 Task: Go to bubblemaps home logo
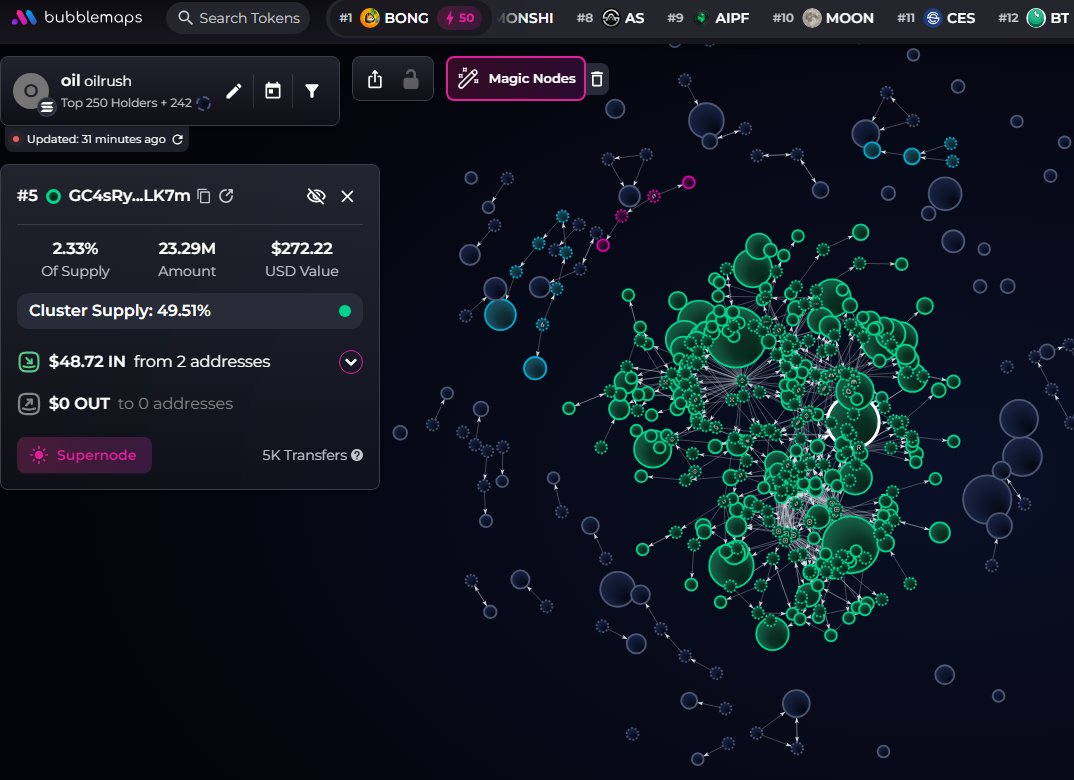pyautogui.click(x=78, y=18)
